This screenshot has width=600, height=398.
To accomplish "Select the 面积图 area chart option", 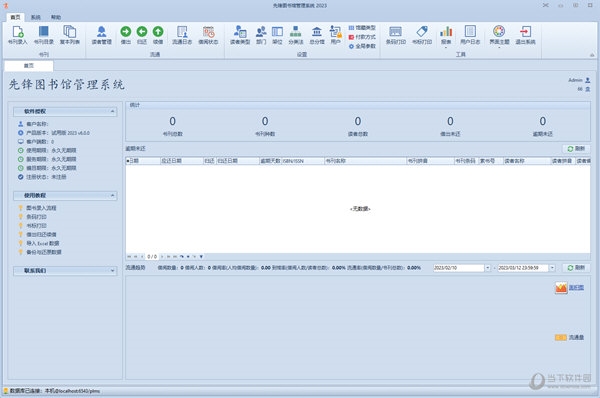I will pyautogui.click(x=570, y=288).
